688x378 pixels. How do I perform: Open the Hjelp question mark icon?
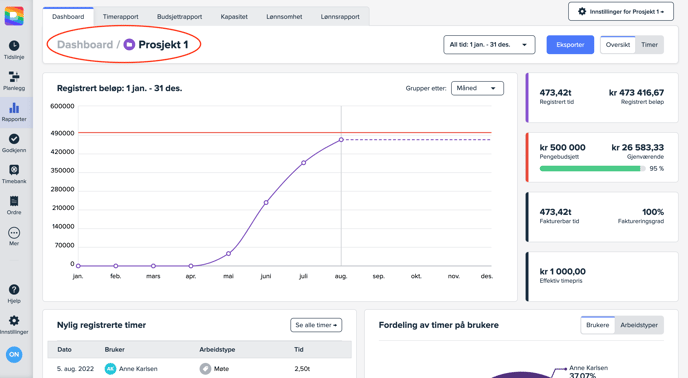pyautogui.click(x=14, y=290)
